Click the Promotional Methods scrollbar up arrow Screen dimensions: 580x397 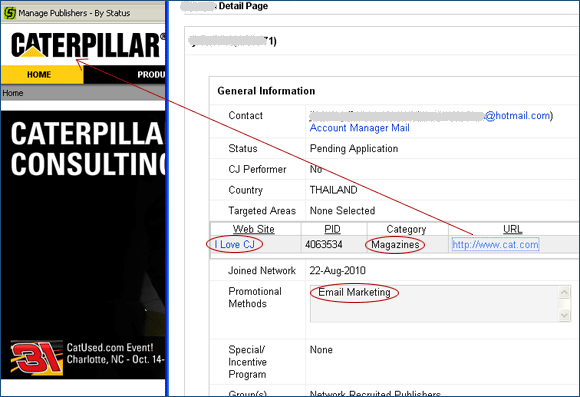coord(564,292)
